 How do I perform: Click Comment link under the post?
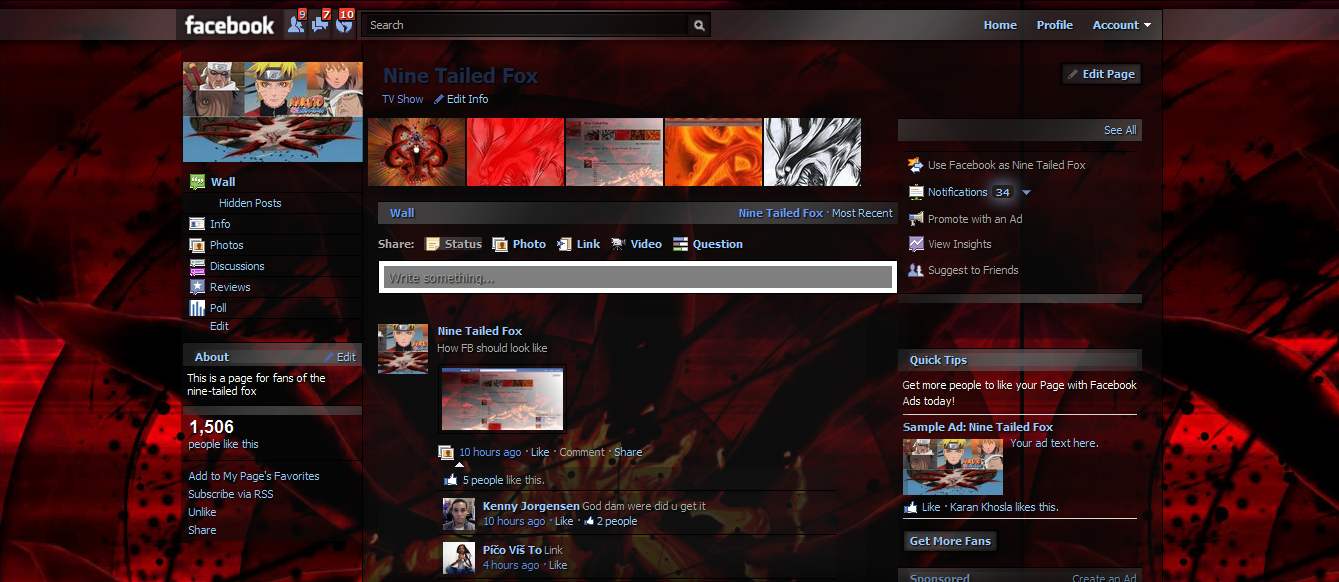coord(582,452)
